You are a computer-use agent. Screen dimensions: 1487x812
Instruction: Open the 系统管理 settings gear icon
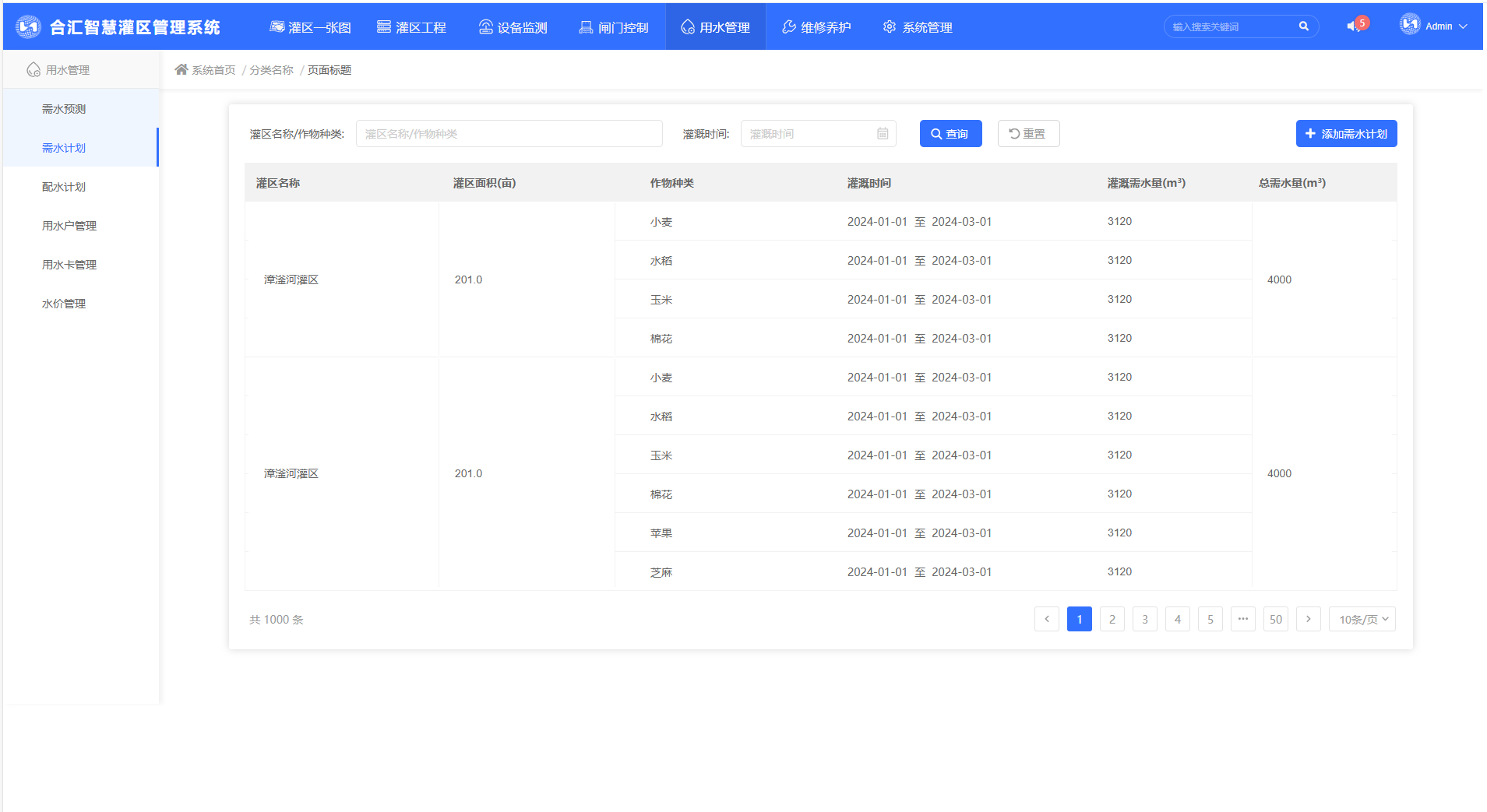click(889, 26)
